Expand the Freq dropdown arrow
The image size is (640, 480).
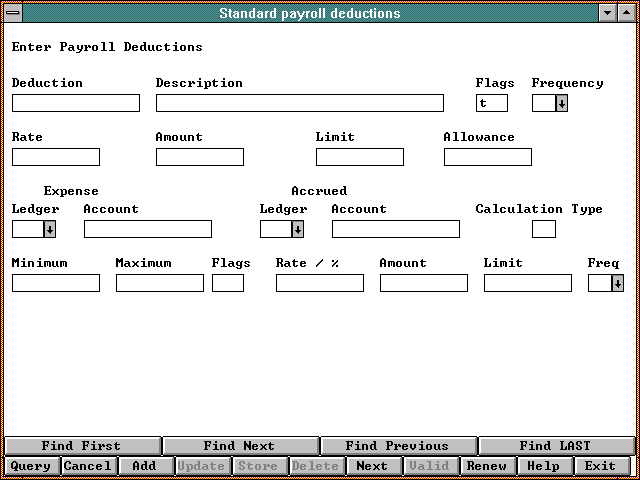coord(617,283)
